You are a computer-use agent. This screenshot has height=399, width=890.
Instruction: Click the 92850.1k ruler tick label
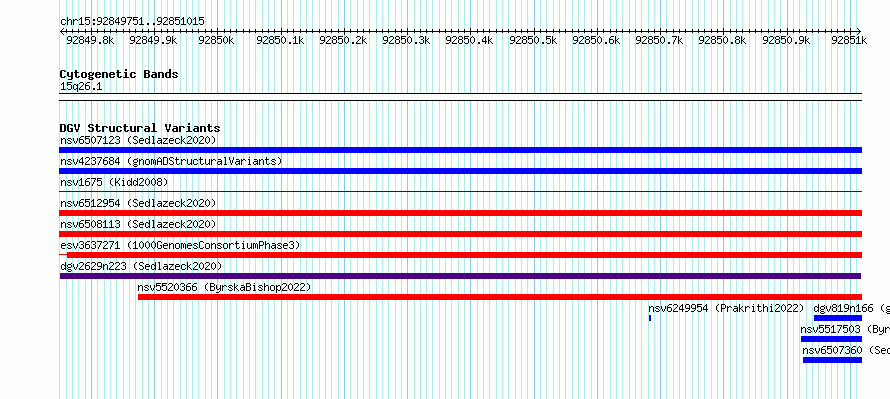280,40
